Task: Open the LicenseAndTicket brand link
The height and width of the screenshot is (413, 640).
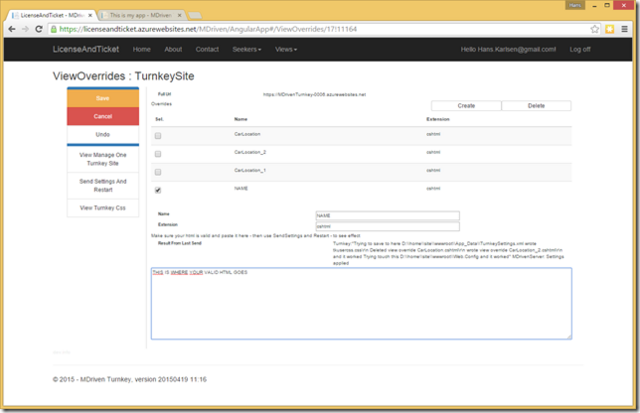Action: coord(86,49)
